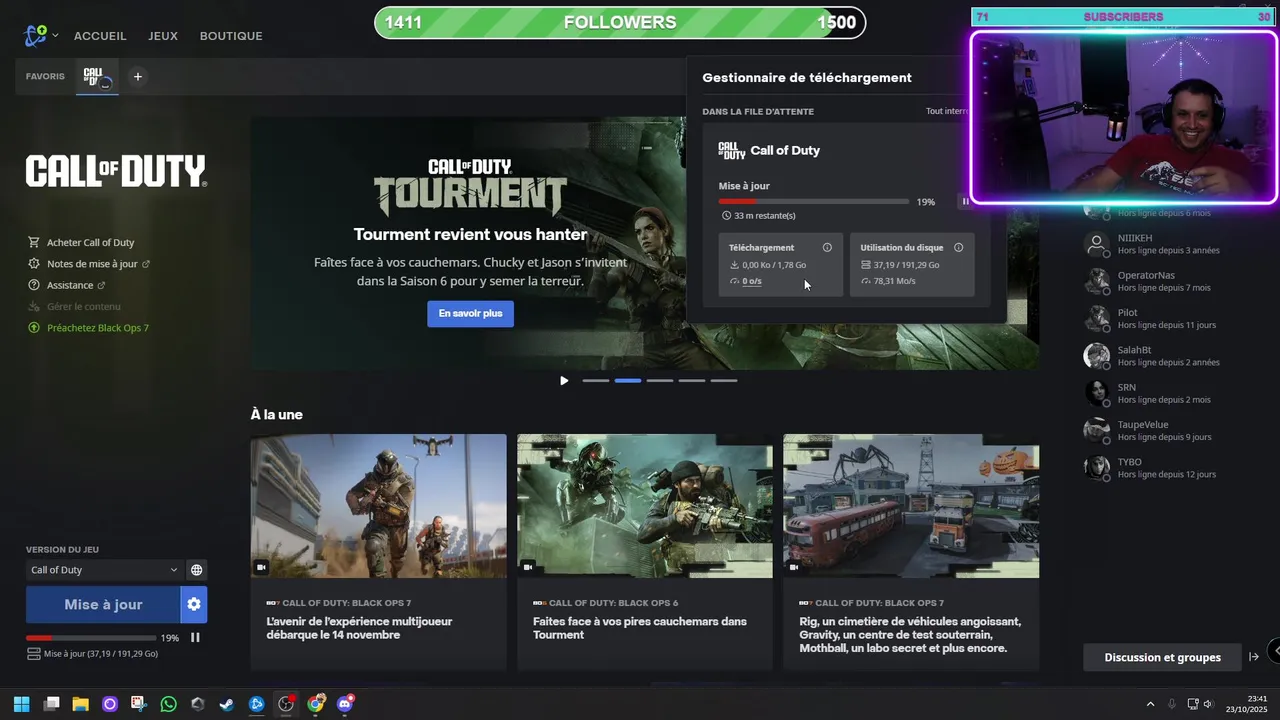The image size is (1280, 720).
Task: Add a game to favorites with plus icon
Action: [x=138, y=77]
